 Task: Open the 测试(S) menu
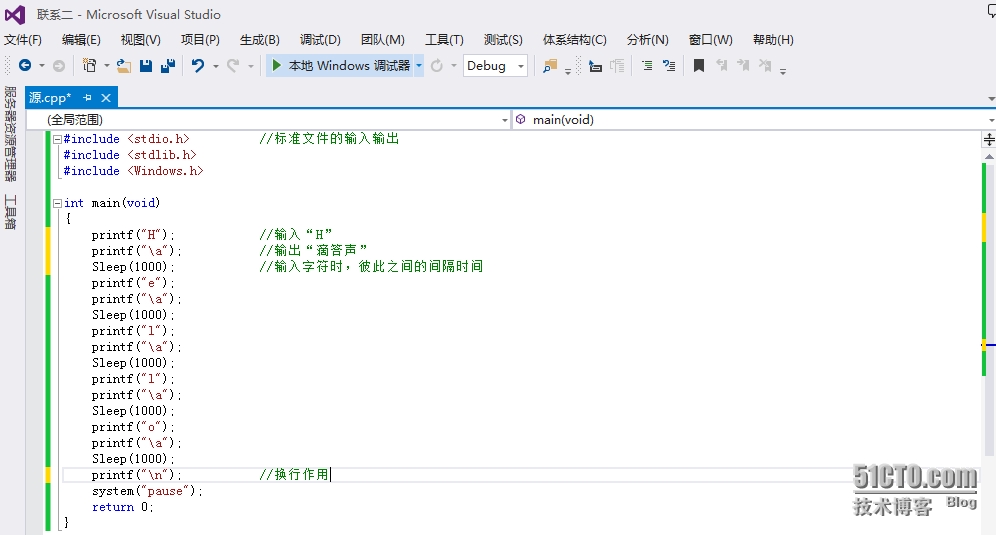pyautogui.click(x=503, y=40)
